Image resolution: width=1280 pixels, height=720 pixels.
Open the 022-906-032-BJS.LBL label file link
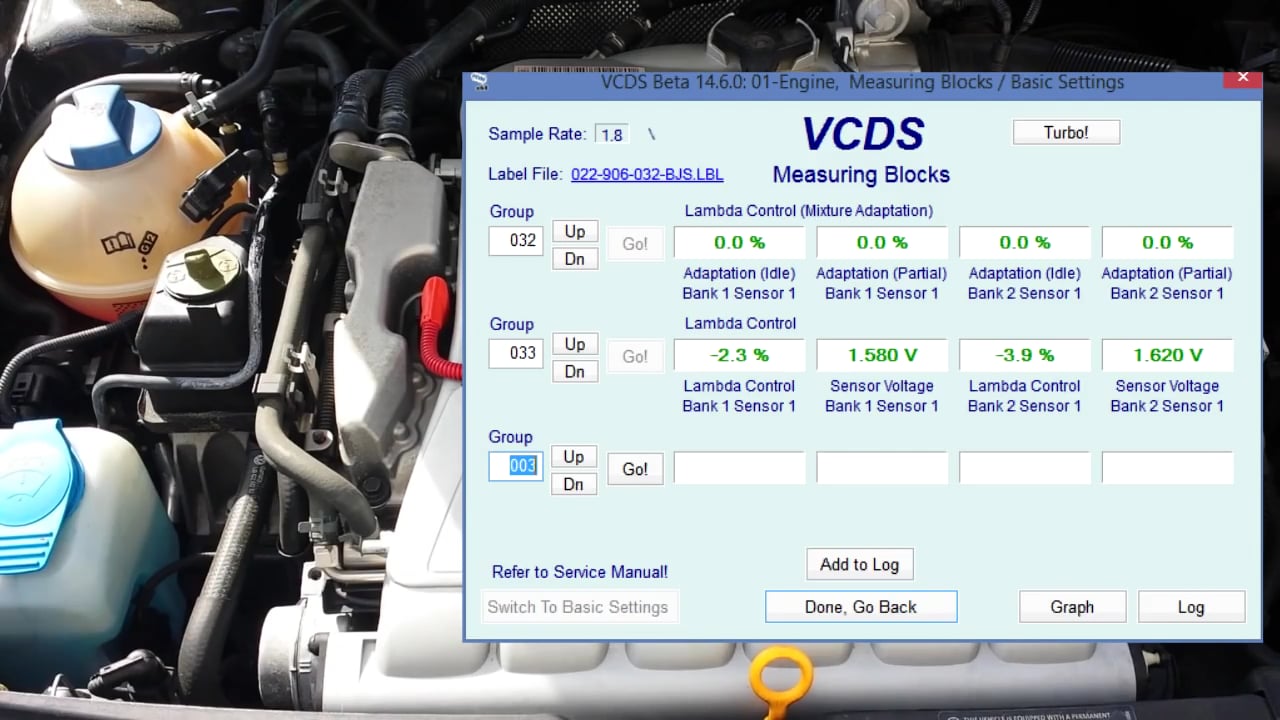coord(647,174)
